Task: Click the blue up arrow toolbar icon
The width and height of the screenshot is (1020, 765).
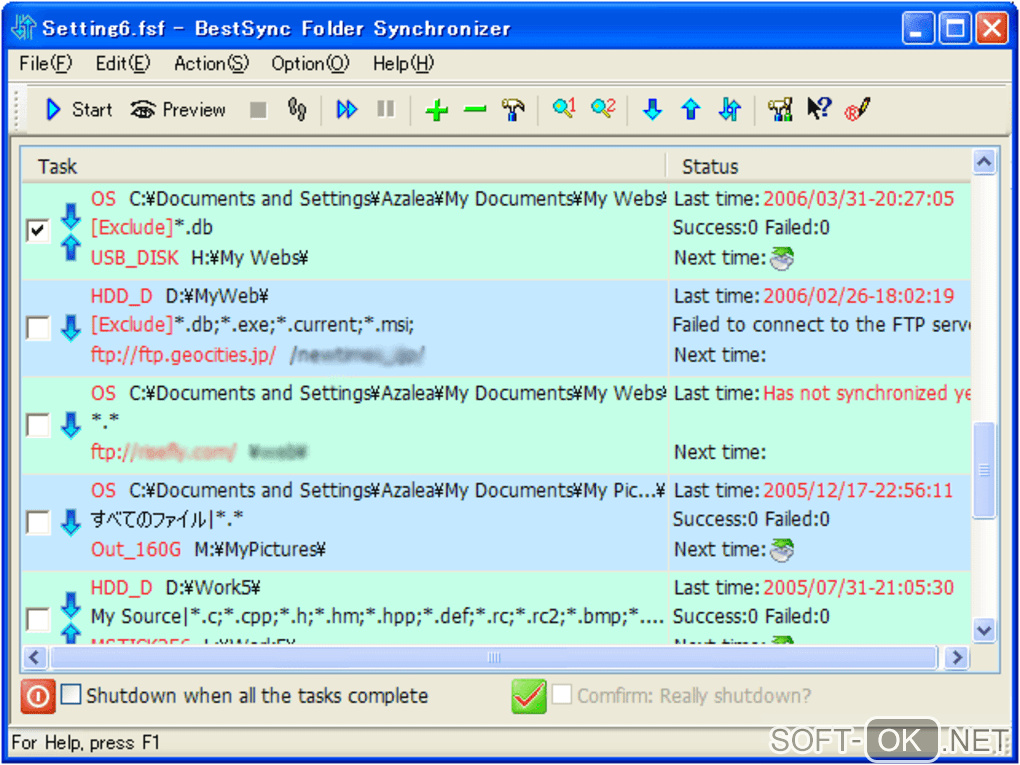Action: 691,109
